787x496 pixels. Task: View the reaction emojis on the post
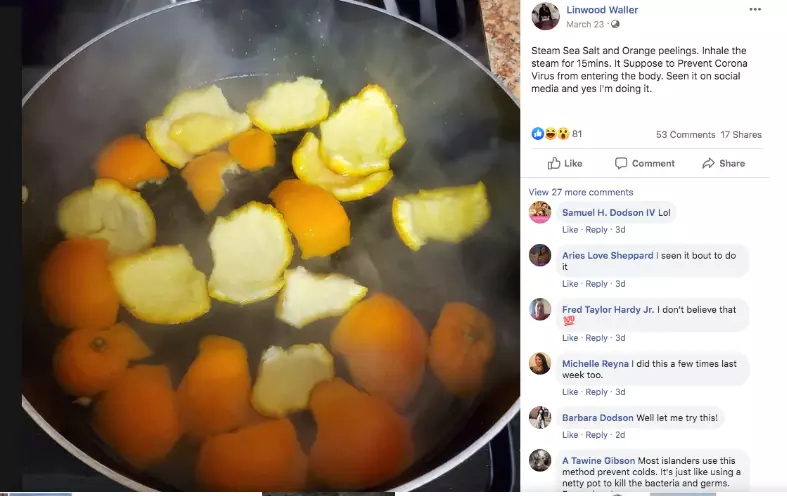551,134
